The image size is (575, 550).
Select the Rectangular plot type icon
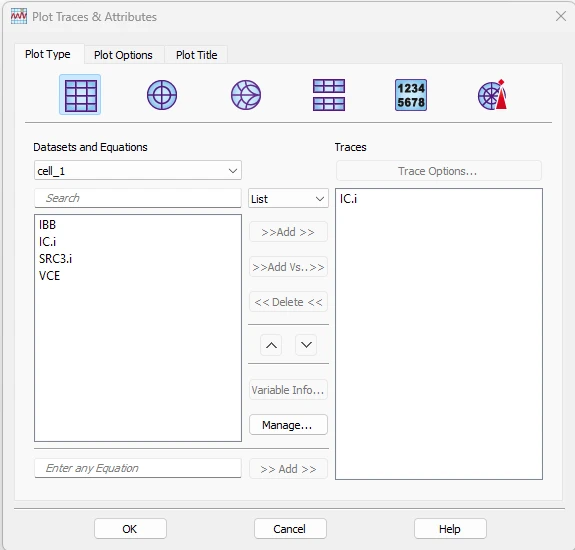(x=80, y=95)
